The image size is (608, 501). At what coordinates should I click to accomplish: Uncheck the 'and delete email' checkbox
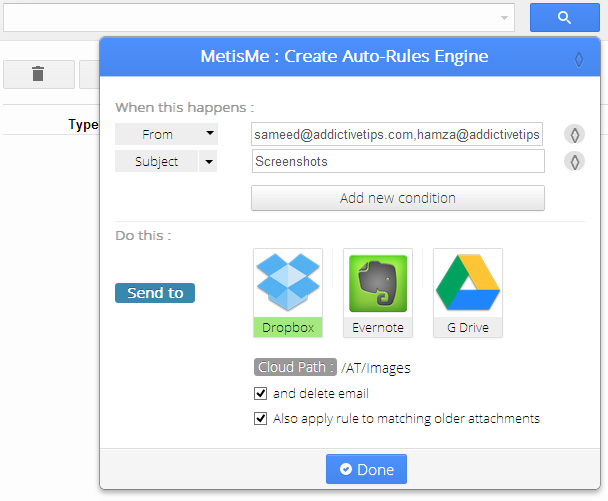pyautogui.click(x=261, y=393)
